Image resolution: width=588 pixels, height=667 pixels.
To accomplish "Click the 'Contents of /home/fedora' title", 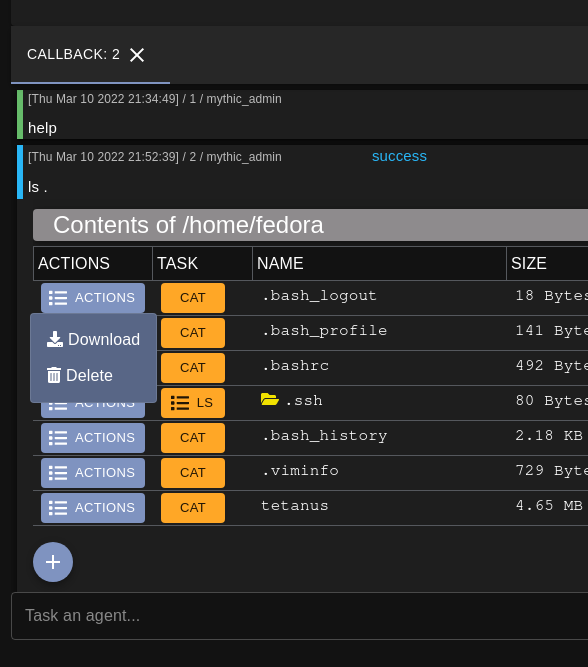I will (x=188, y=225).
